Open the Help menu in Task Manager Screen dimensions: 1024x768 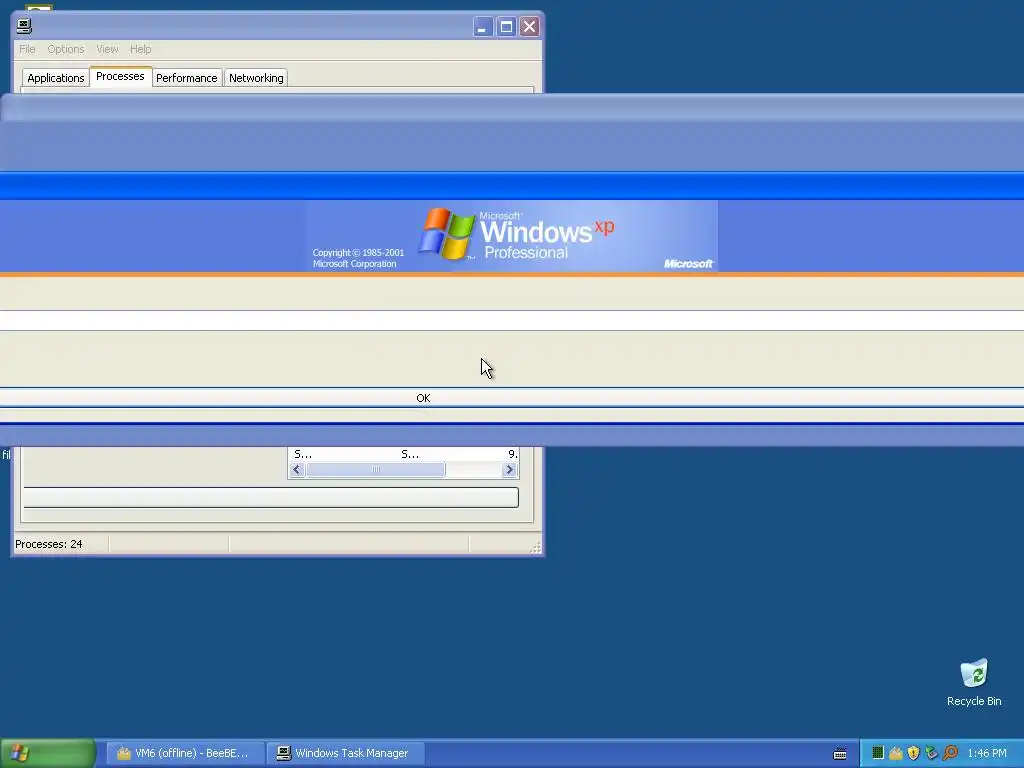point(140,49)
